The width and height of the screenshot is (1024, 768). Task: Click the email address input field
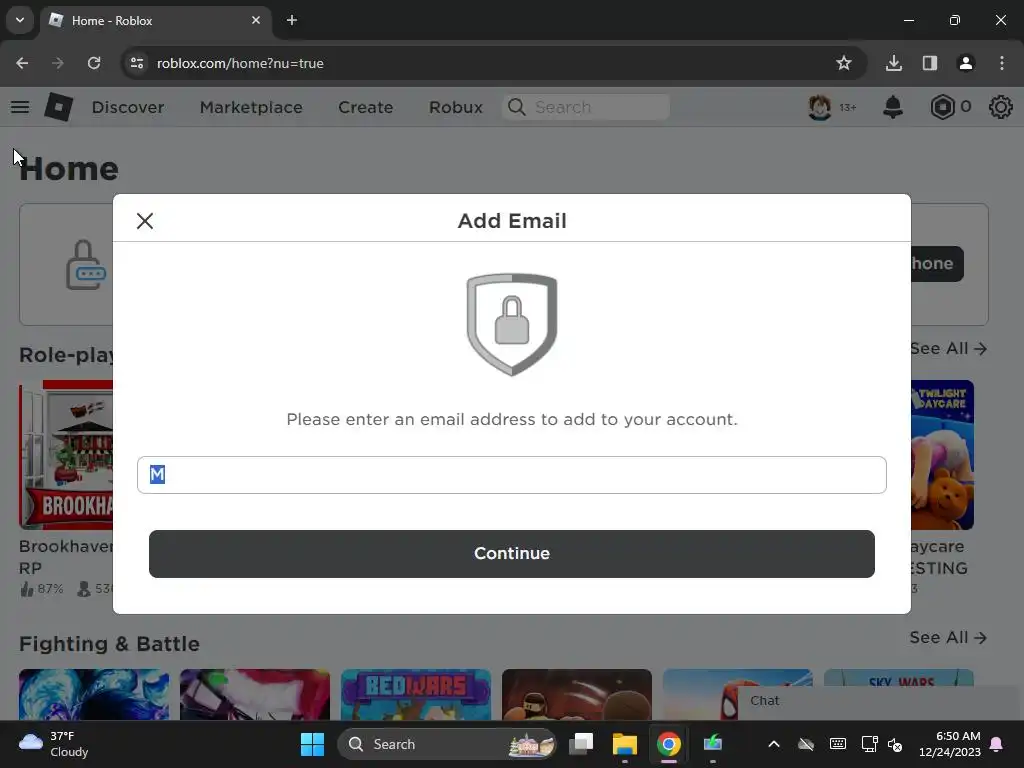(511, 475)
